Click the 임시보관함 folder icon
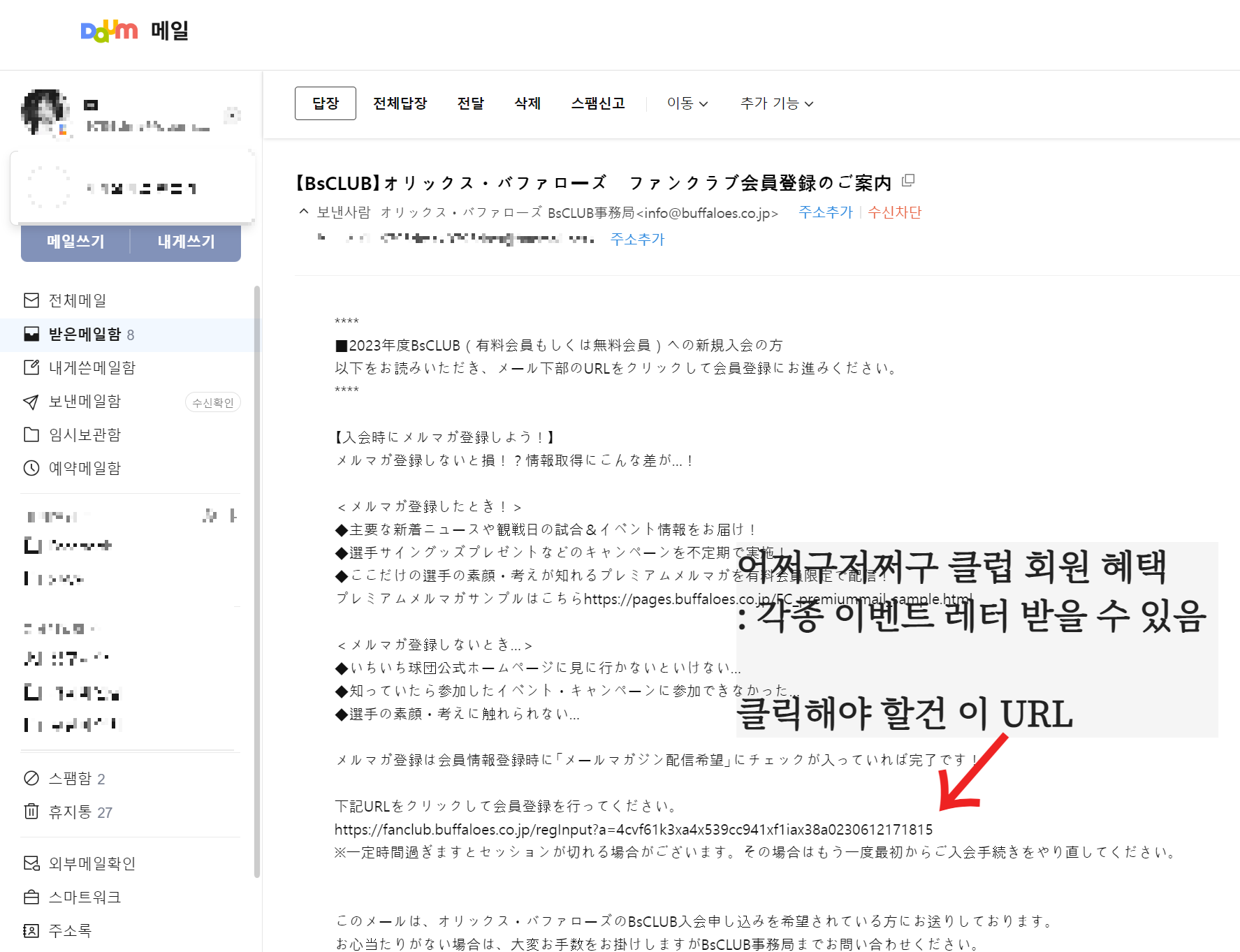This screenshot has width=1240, height=952. click(x=31, y=434)
